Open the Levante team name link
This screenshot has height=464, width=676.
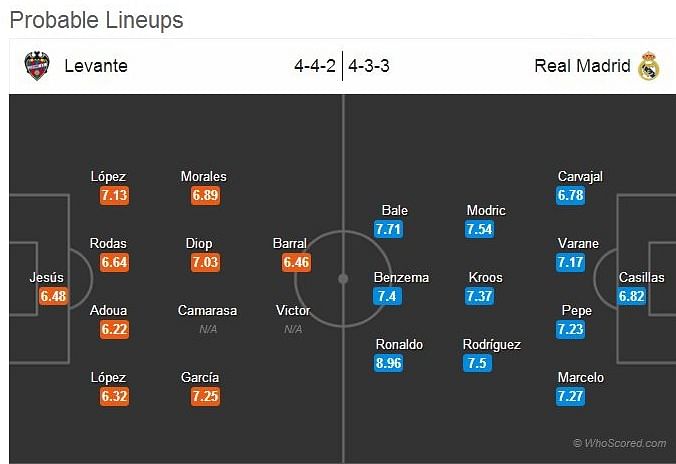(96, 66)
